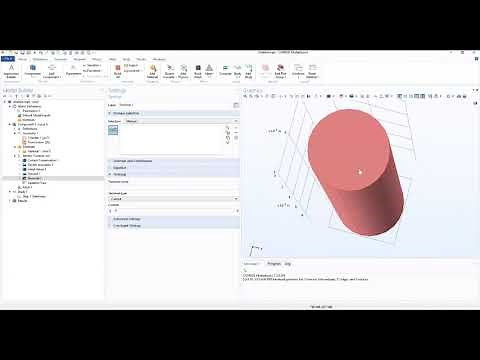Click the Terminal name input field
The image size is (480, 360).
[174, 187]
